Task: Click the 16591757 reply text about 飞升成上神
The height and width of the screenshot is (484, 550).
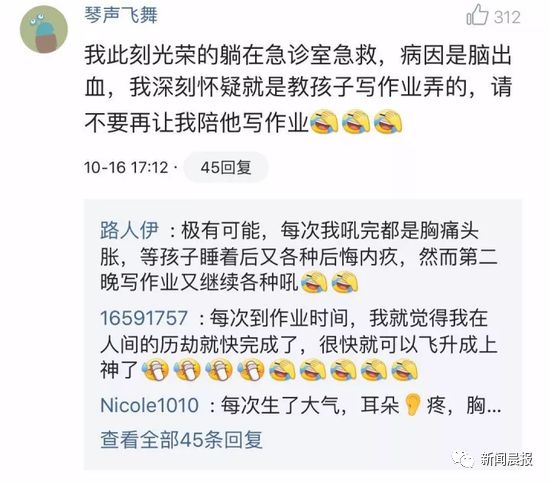Action: click(x=299, y=345)
